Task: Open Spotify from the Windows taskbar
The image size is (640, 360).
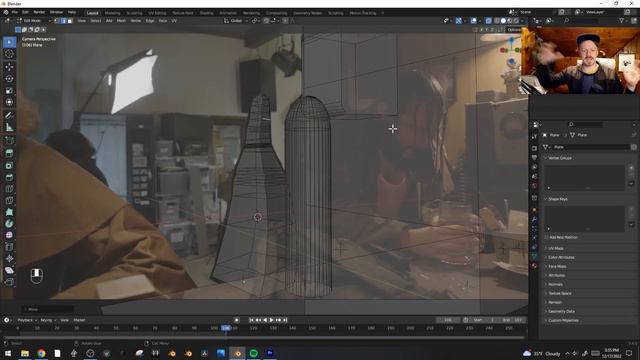Action: point(253,353)
